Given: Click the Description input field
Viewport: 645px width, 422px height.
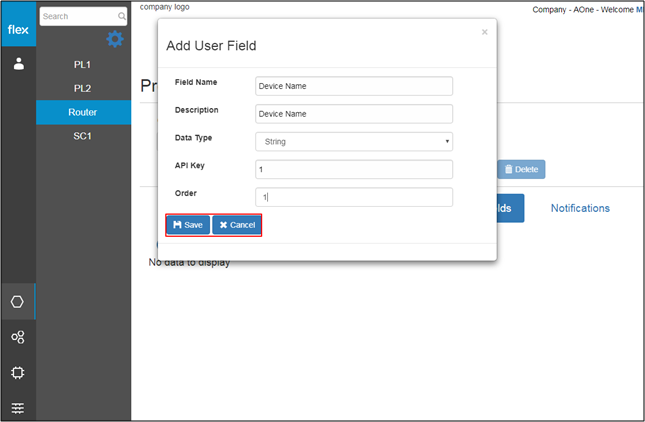Looking at the screenshot, I should tap(354, 114).
